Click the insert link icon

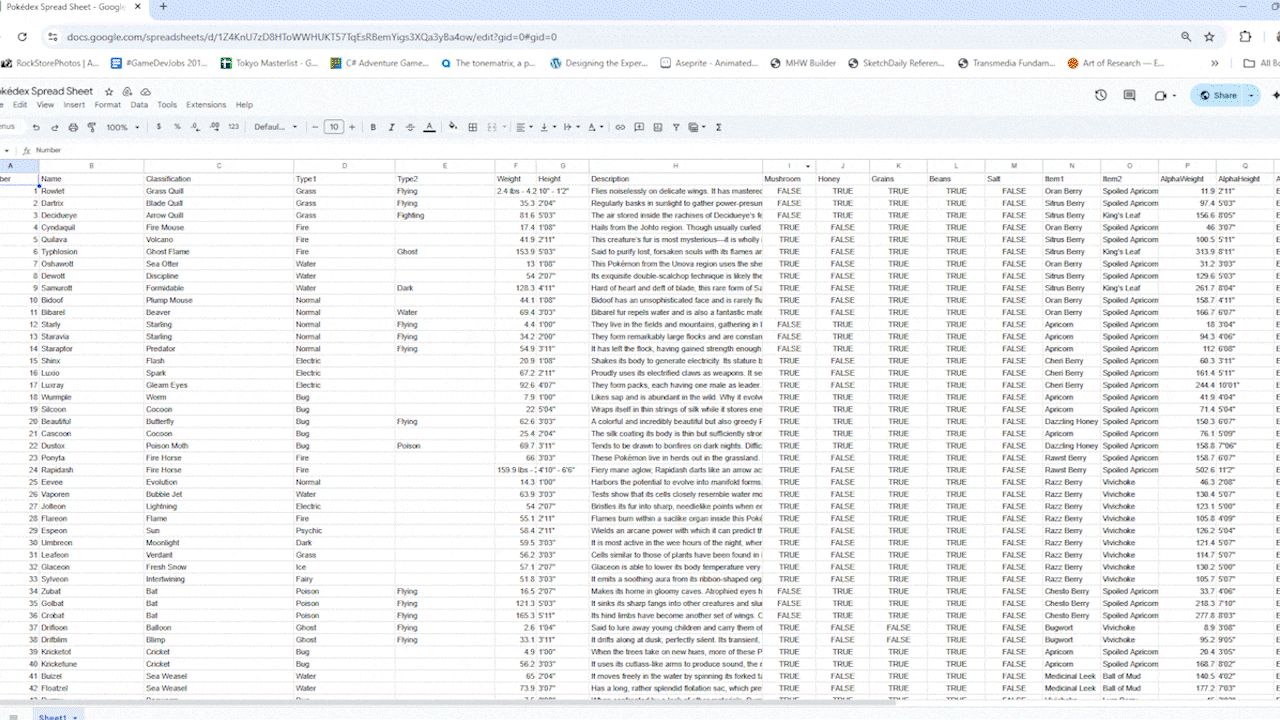coord(620,127)
